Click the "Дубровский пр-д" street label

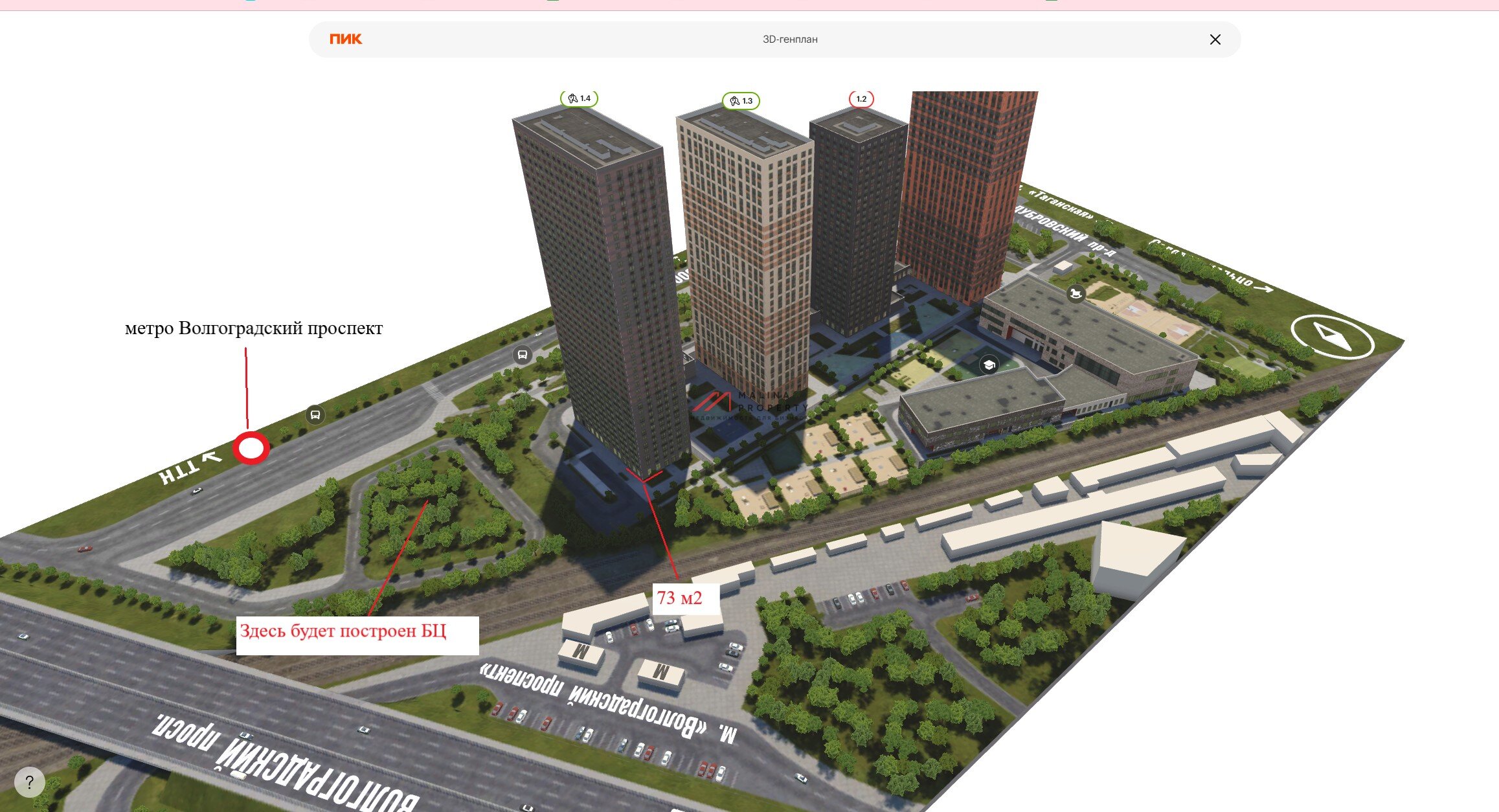1065,232
